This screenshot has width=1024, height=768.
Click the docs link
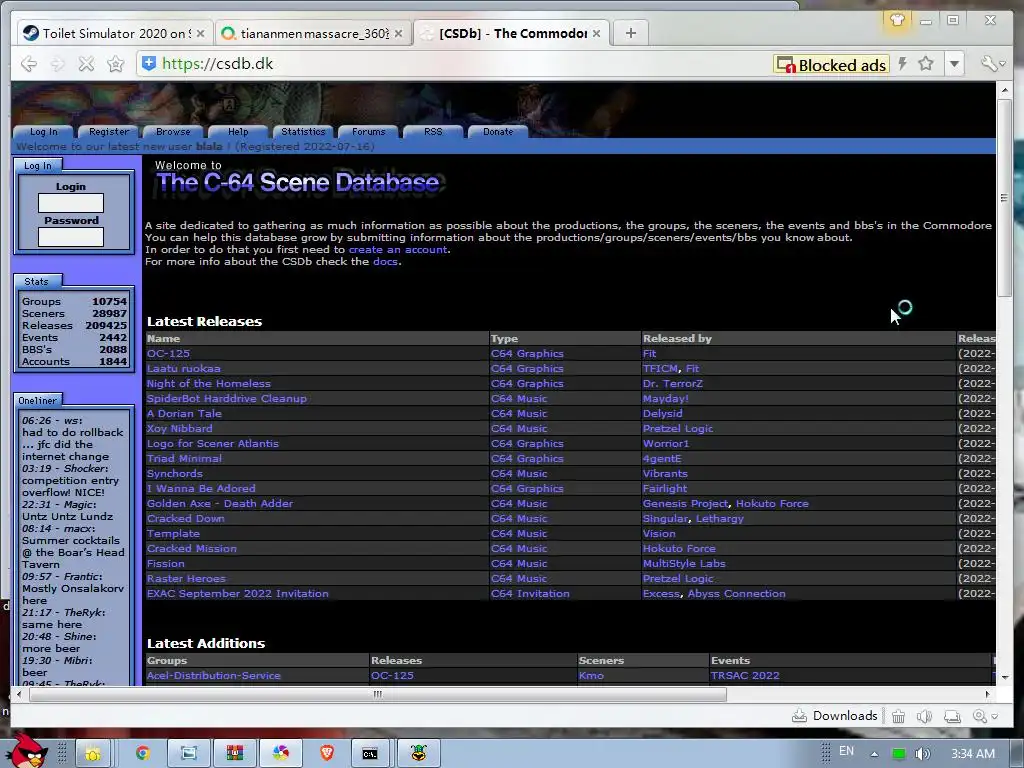(385, 261)
